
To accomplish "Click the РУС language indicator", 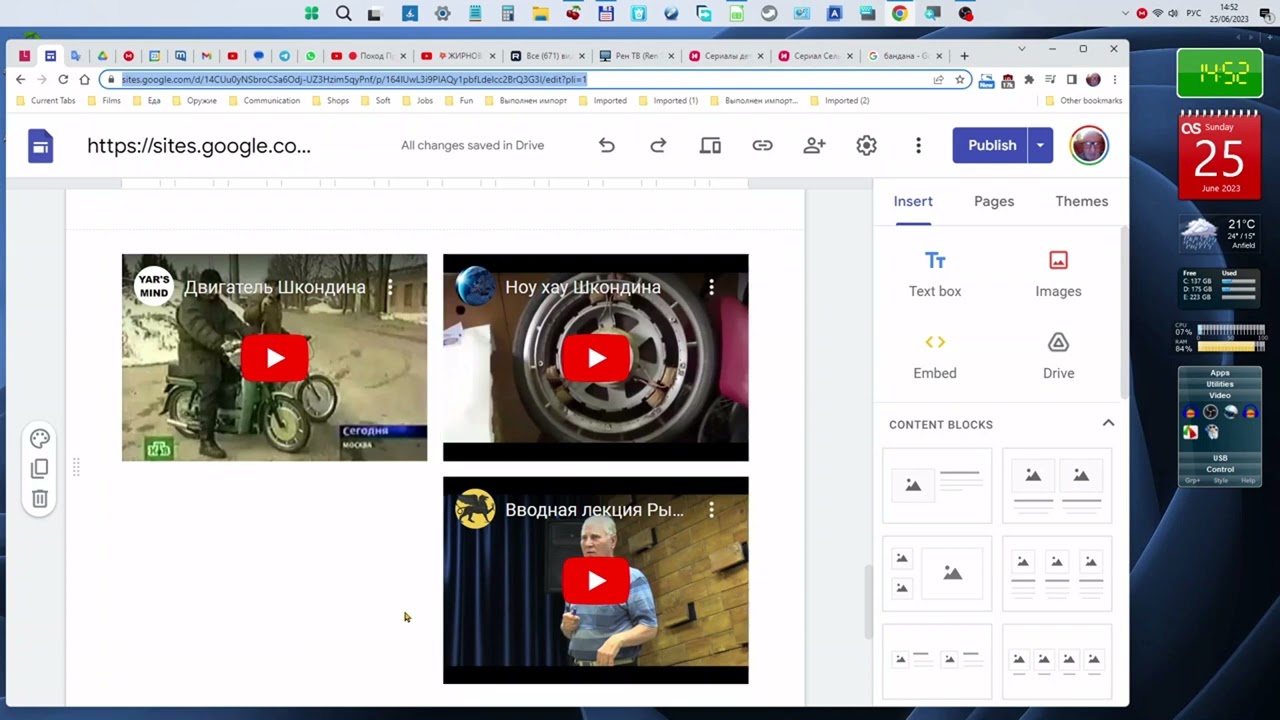I will tap(1195, 13).
